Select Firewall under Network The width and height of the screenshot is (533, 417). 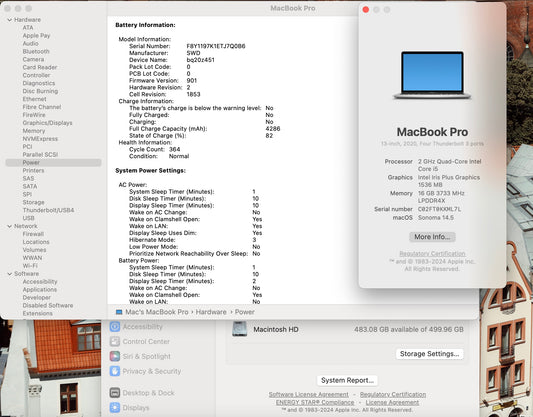click(33, 234)
